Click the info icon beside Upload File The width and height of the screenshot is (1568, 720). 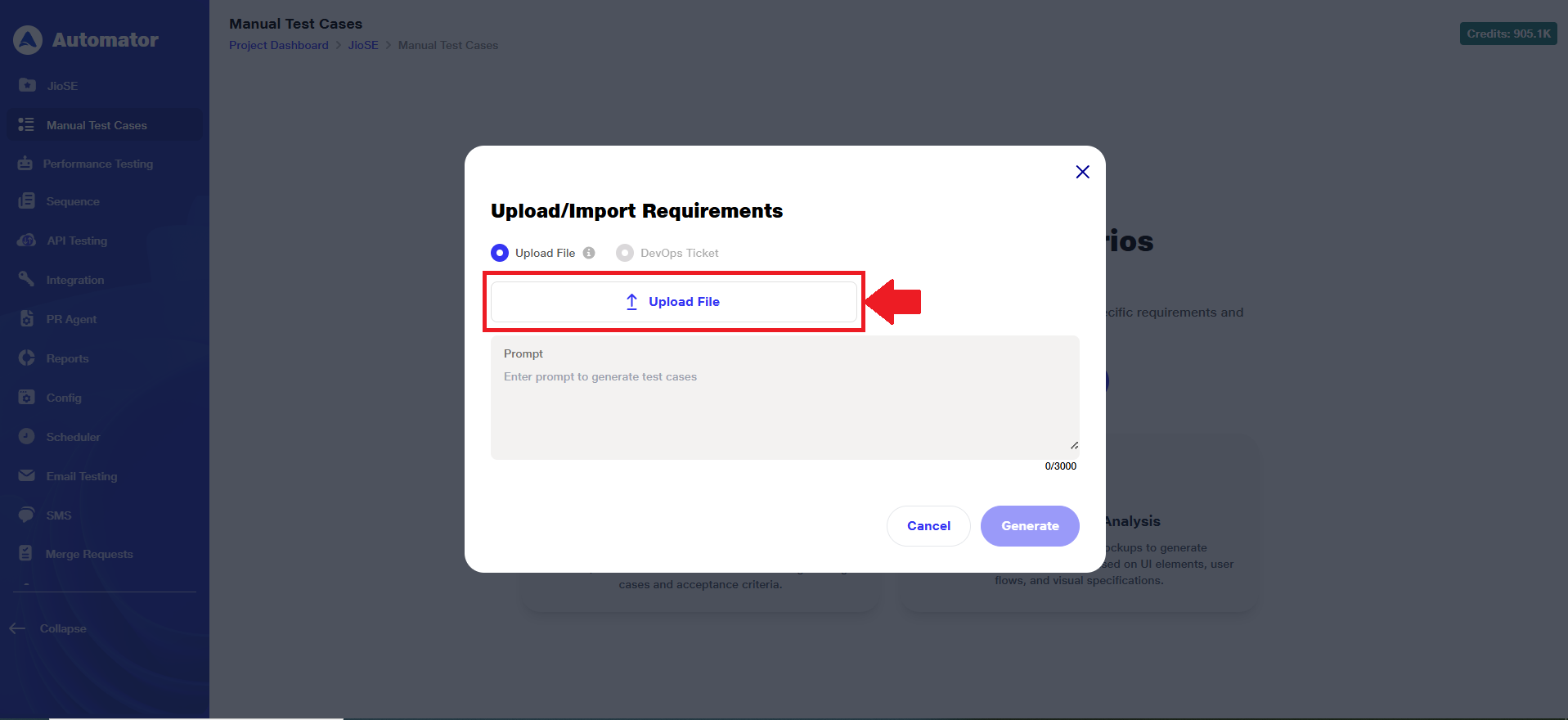coord(589,253)
